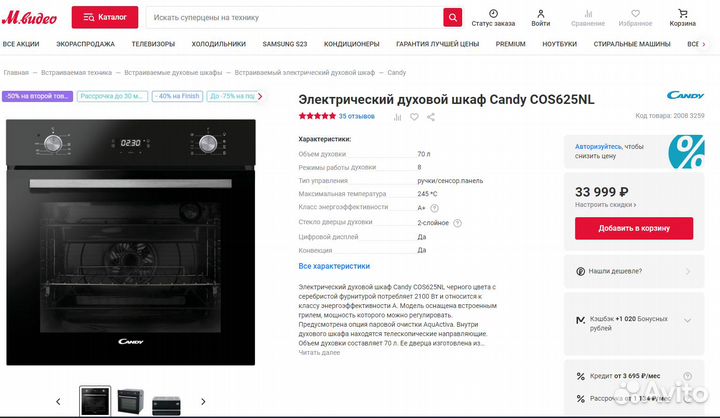Open ТЕЛЕВИЗОРЫ menu item
This screenshot has height=418, width=720.
[x=153, y=44]
